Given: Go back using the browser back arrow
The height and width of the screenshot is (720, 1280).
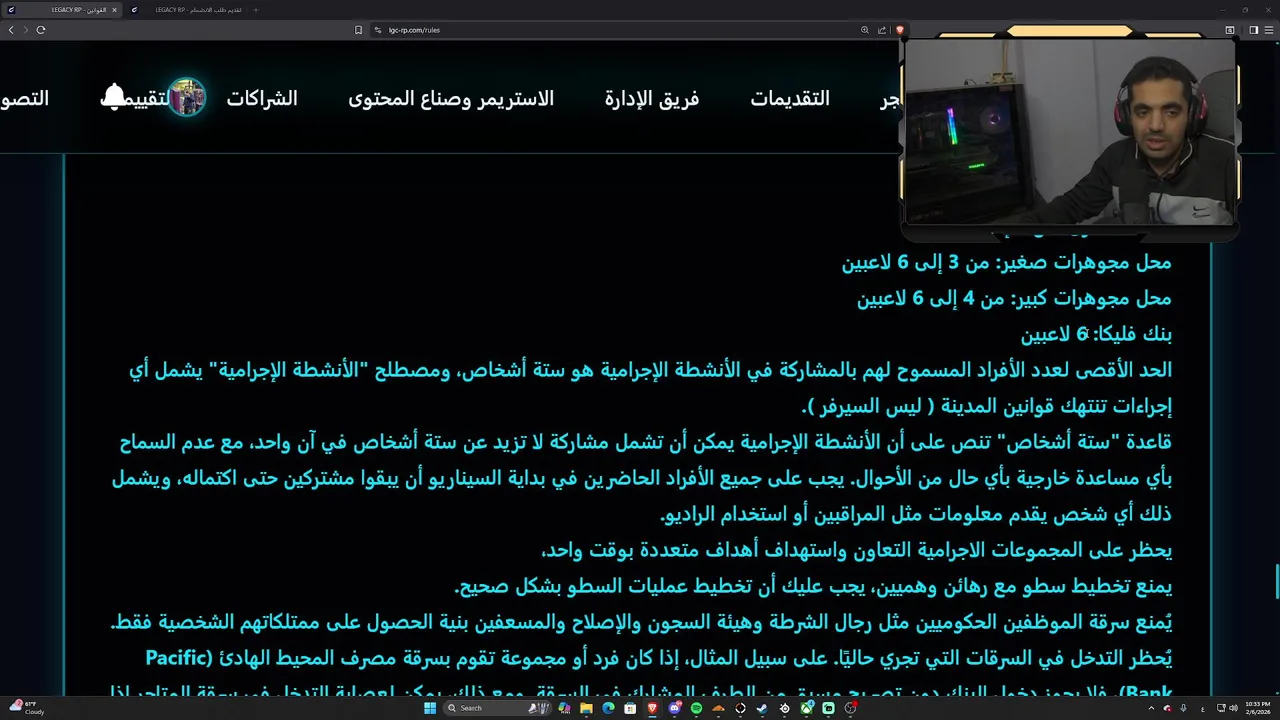Looking at the screenshot, I should tap(11, 30).
